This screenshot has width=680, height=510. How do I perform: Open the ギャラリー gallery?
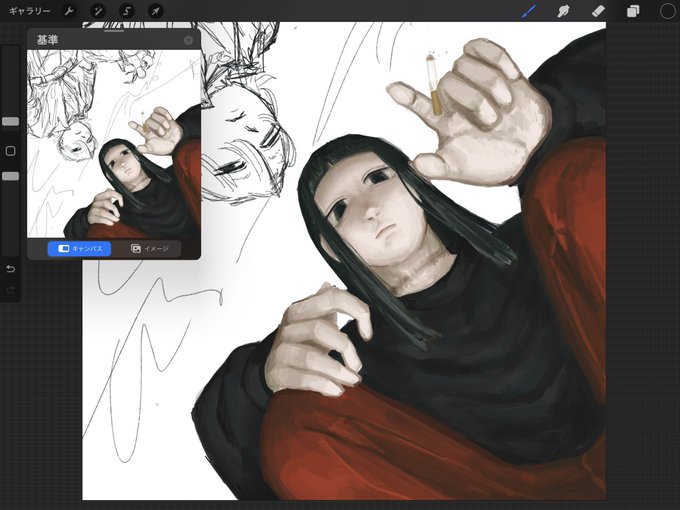[29, 11]
